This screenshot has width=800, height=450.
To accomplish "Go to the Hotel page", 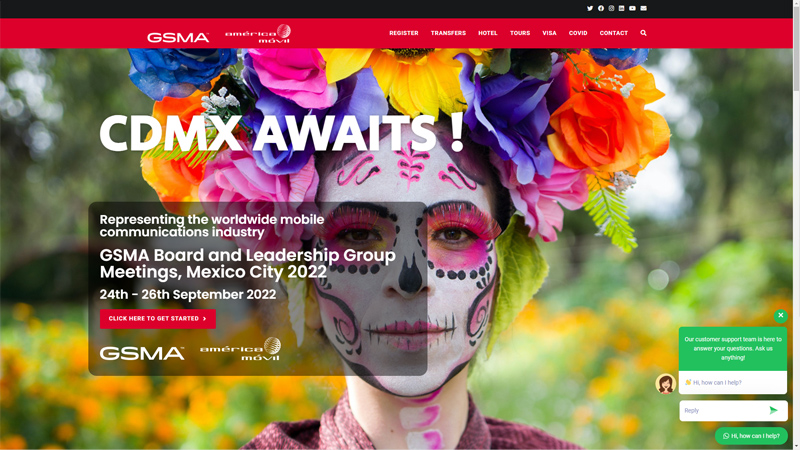I will coord(487,33).
